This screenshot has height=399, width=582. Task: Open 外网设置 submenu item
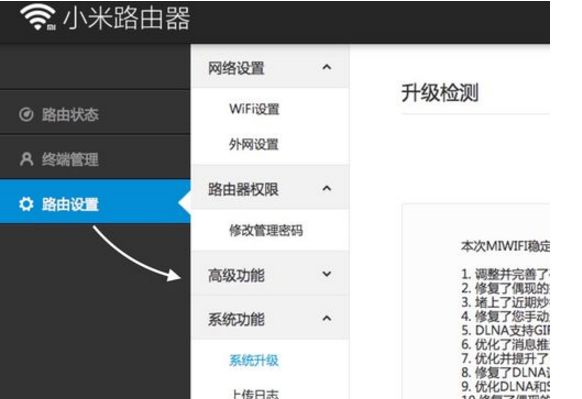coord(254,144)
